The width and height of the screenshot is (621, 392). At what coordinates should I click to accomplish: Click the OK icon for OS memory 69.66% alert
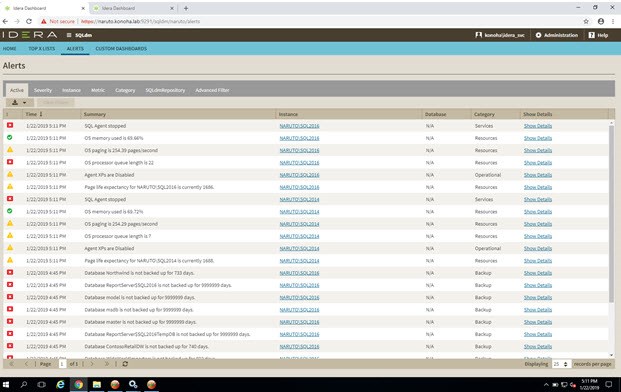click(10, 137)
